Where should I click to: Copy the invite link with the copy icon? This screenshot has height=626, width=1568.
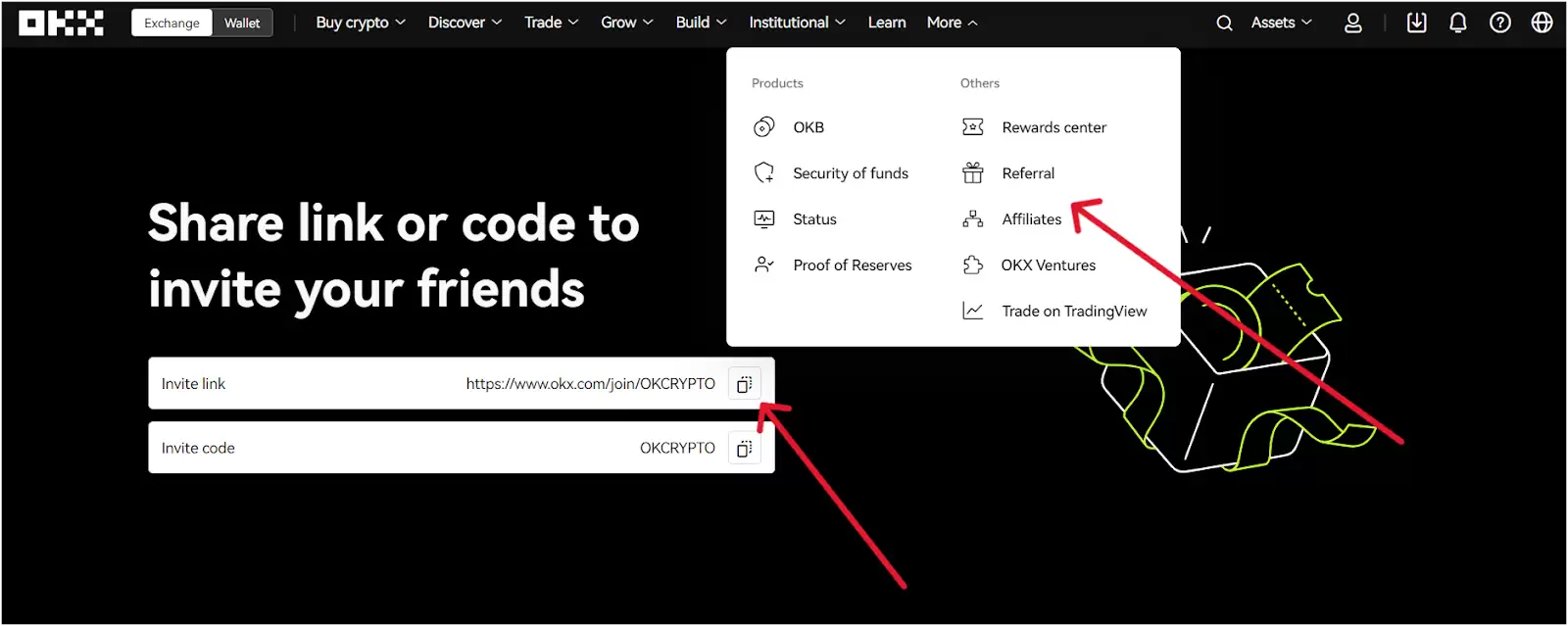744,384
